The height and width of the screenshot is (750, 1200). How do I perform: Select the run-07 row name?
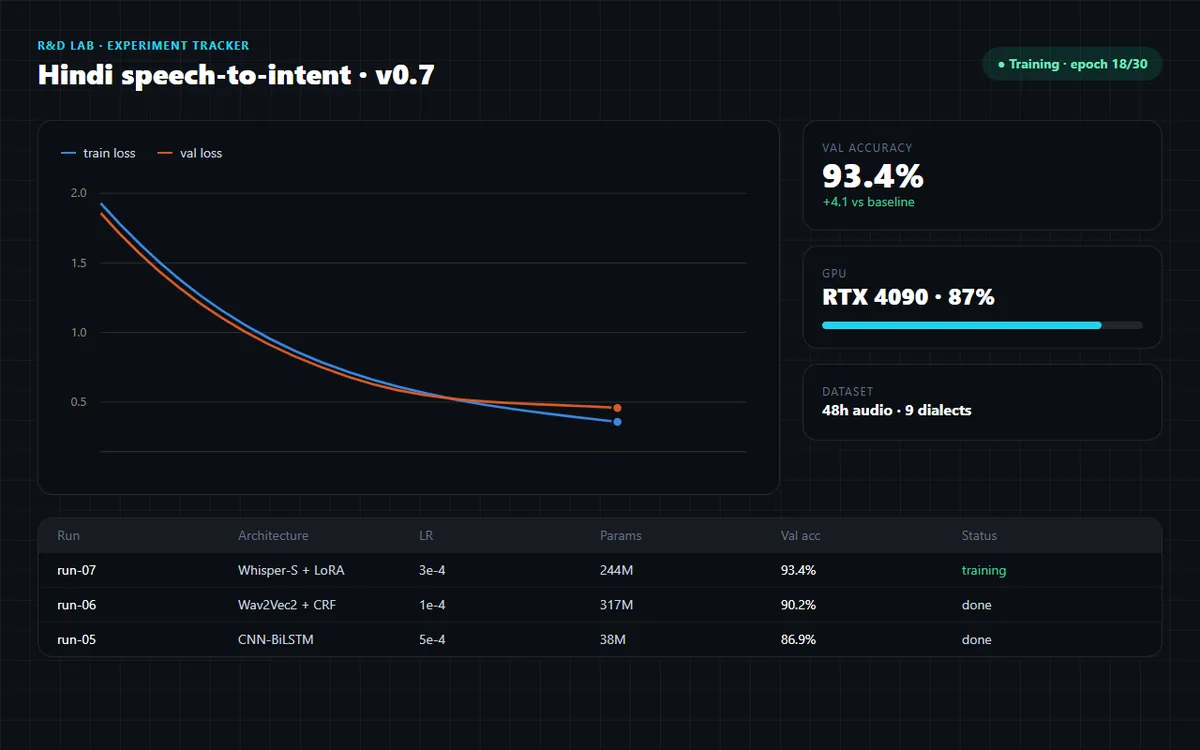coord(76,571)
